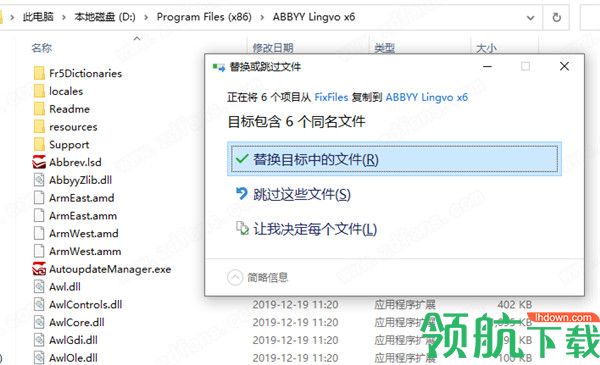Select AwlCore.dll file icon
This screenshot has height=365, width=600.
(x=39, y=322)
